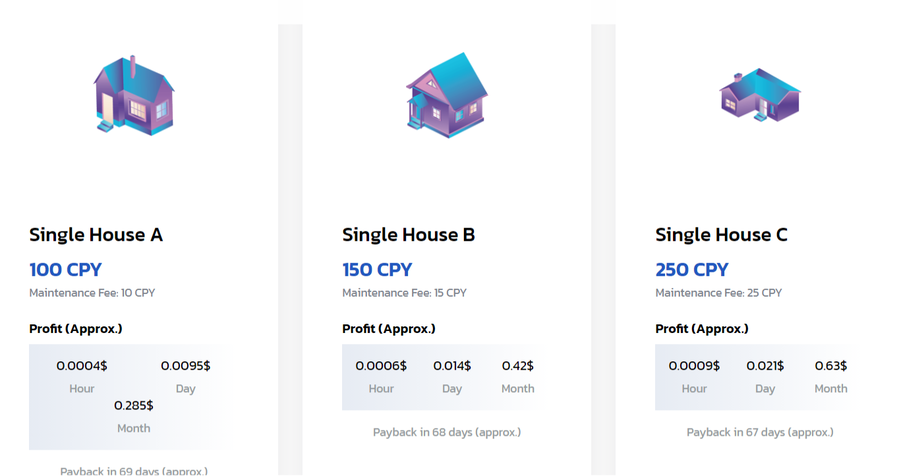899x476 pixels.
Task: Click Maintenance Fee: 10 CPY text
Action: 92,293
